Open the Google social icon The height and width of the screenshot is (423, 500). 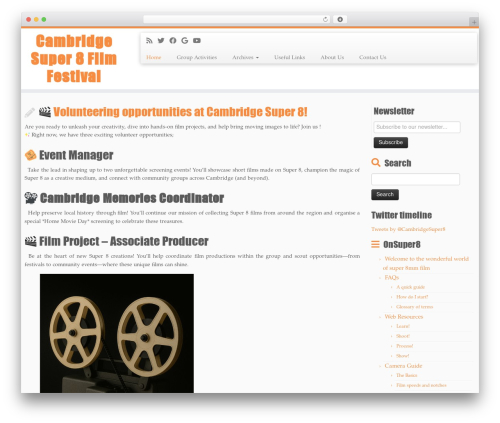185,40
